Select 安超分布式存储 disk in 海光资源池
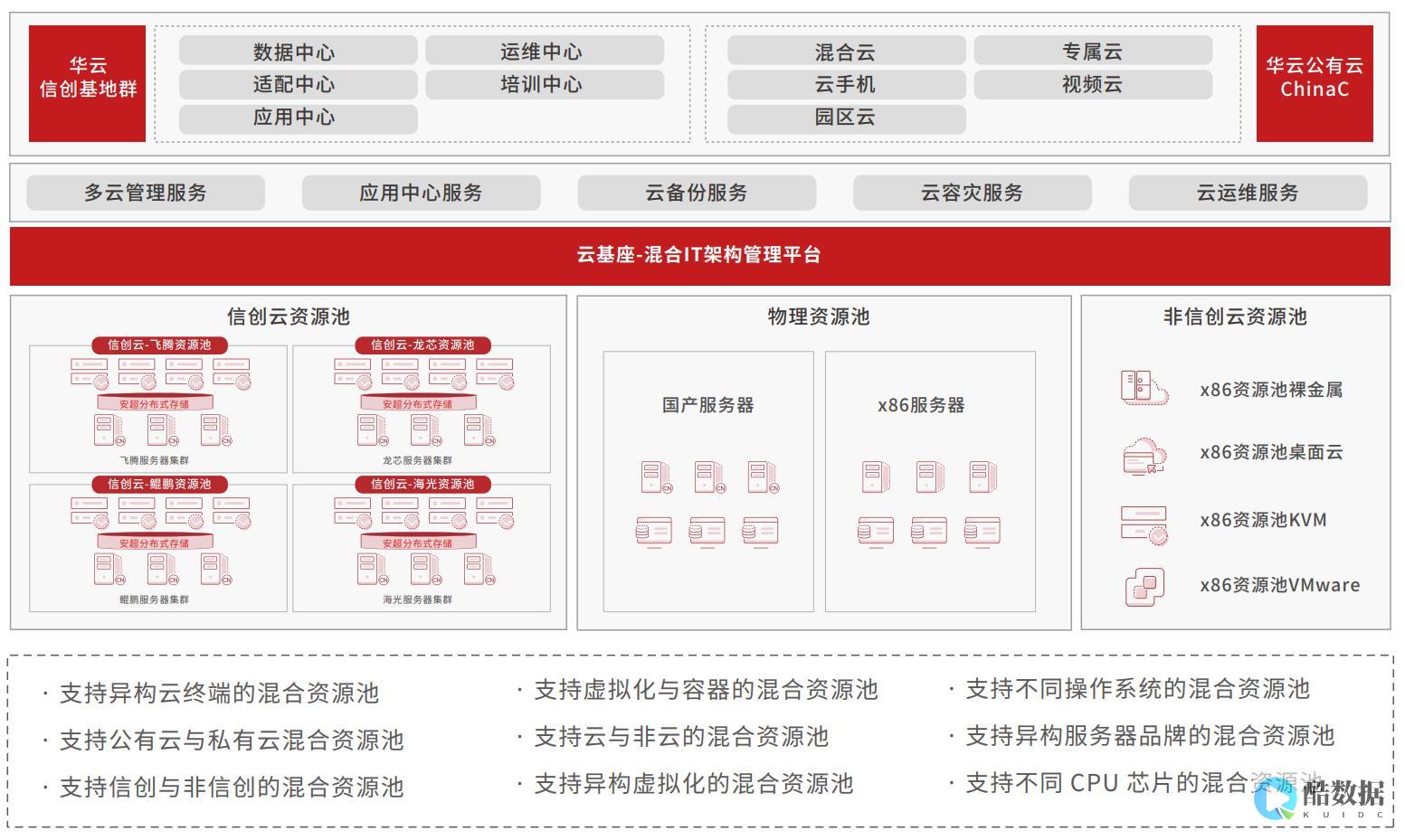1405x840 pixels. point(417,543)
